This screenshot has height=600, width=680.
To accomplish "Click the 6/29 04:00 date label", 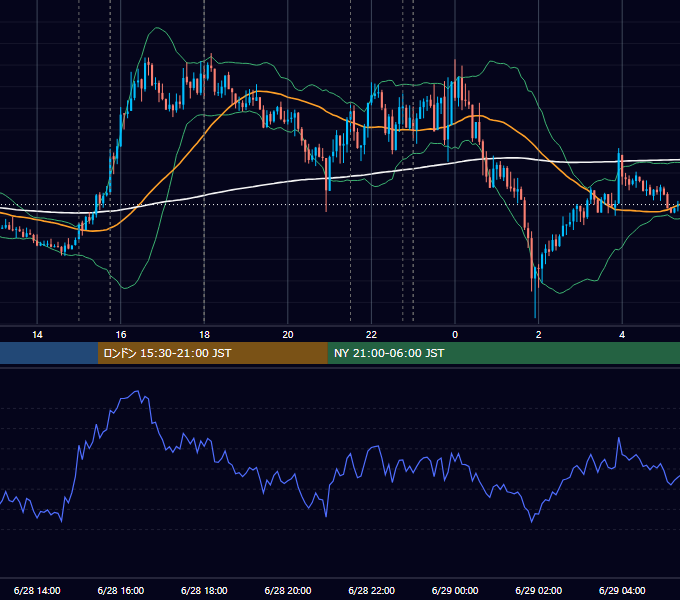I will coord(622,590).
